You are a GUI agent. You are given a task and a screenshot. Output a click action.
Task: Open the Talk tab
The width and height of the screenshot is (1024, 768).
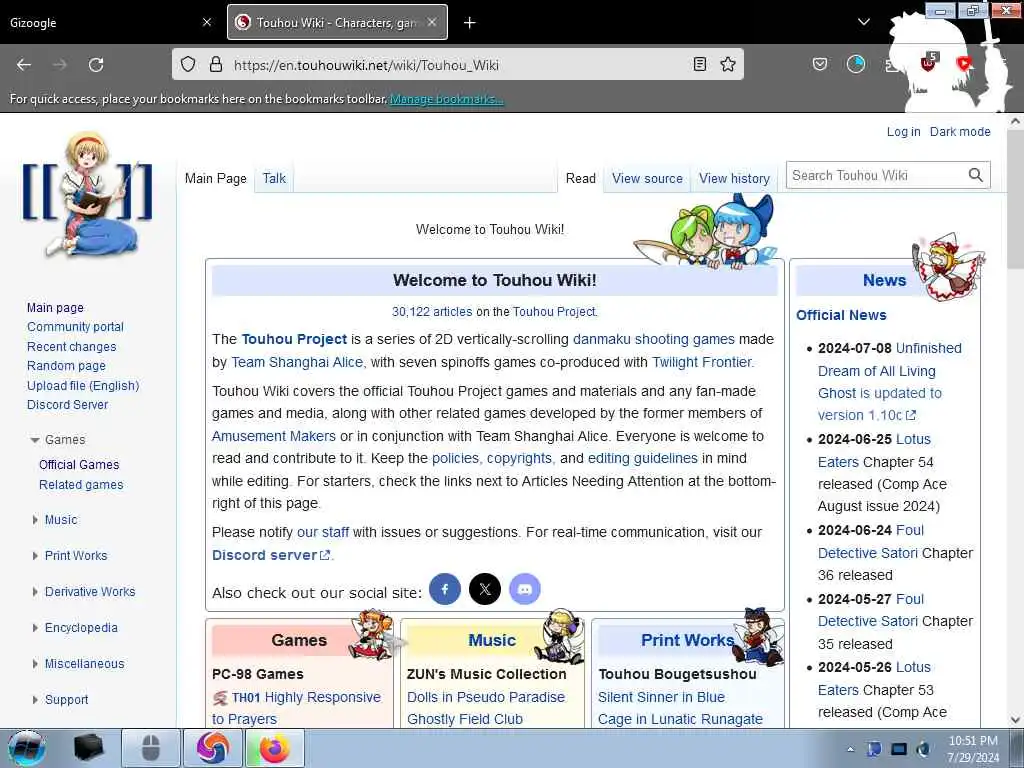coord(274,178)
